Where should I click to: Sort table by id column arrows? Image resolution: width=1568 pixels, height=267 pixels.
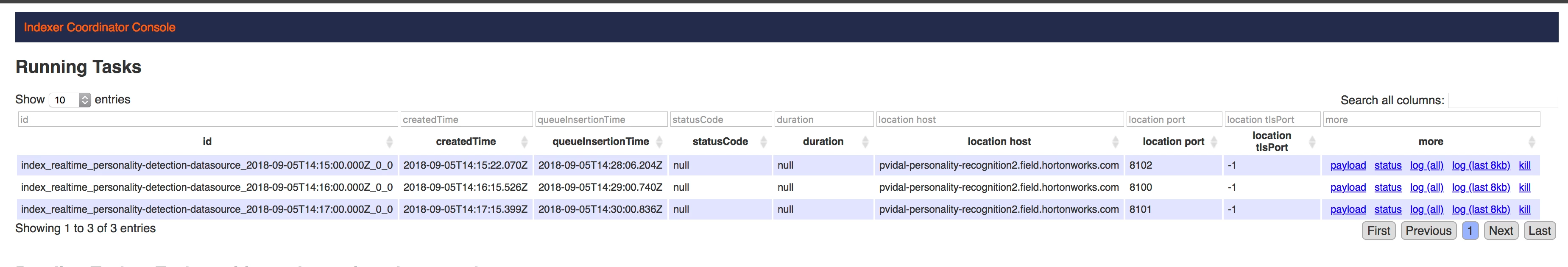[390, 142]
